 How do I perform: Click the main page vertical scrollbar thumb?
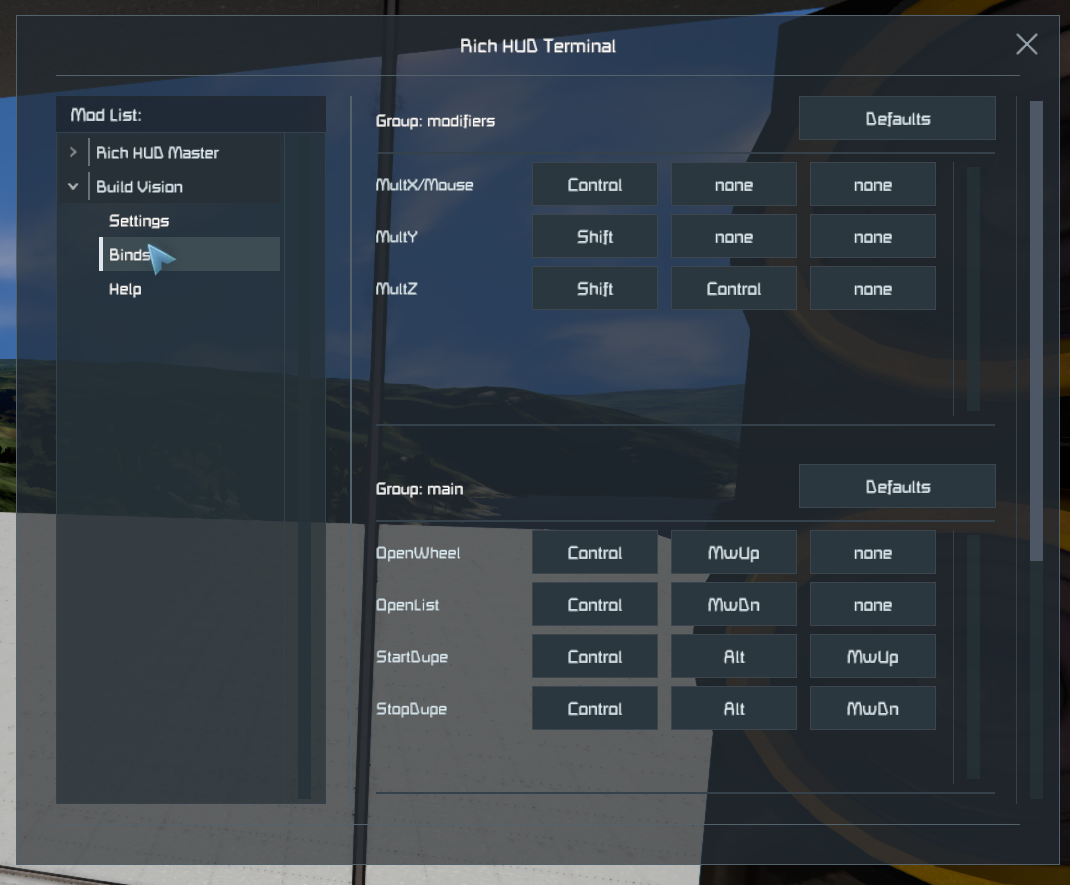[1036, 331]
